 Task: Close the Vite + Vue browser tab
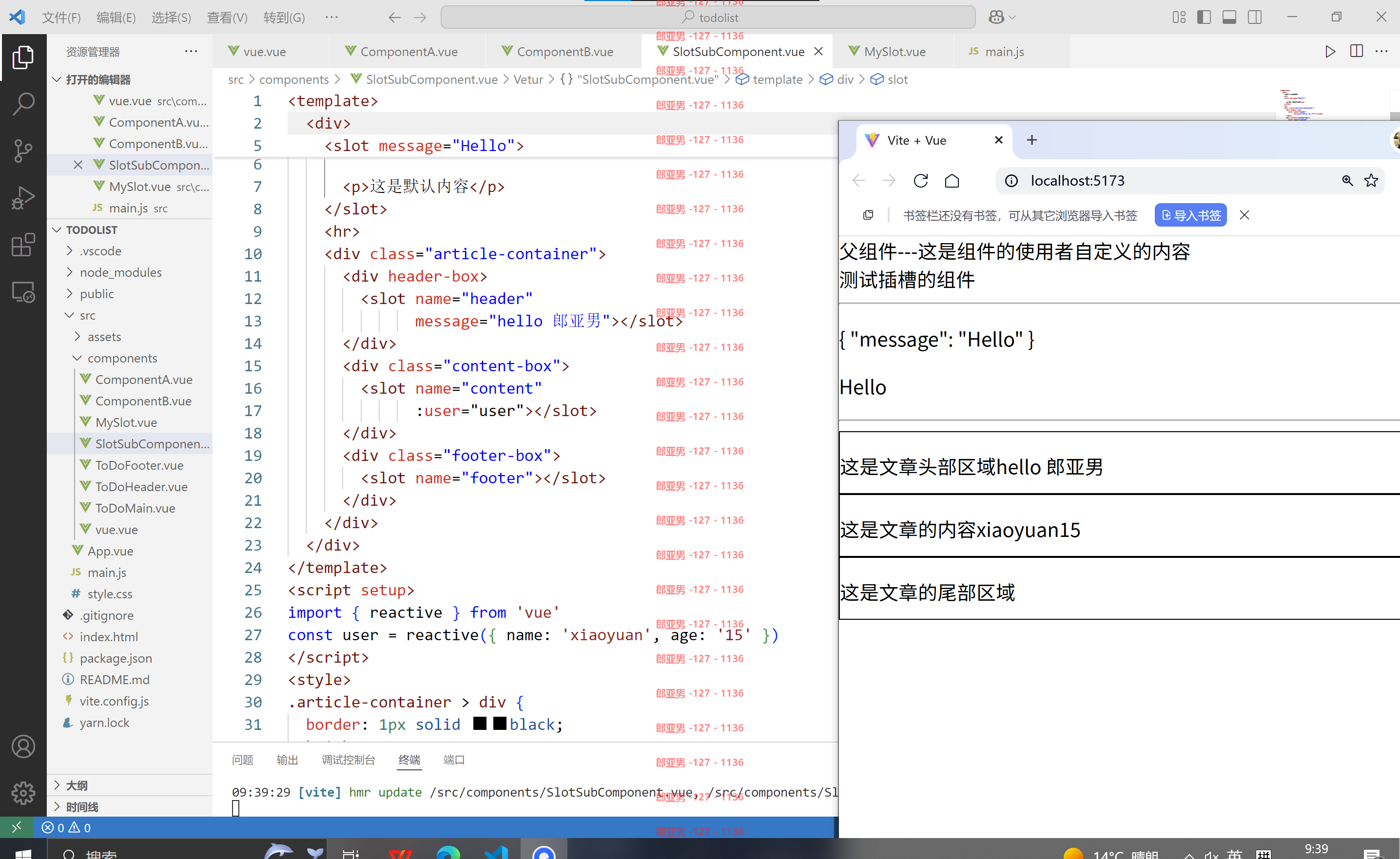click(x=999, y=140)
